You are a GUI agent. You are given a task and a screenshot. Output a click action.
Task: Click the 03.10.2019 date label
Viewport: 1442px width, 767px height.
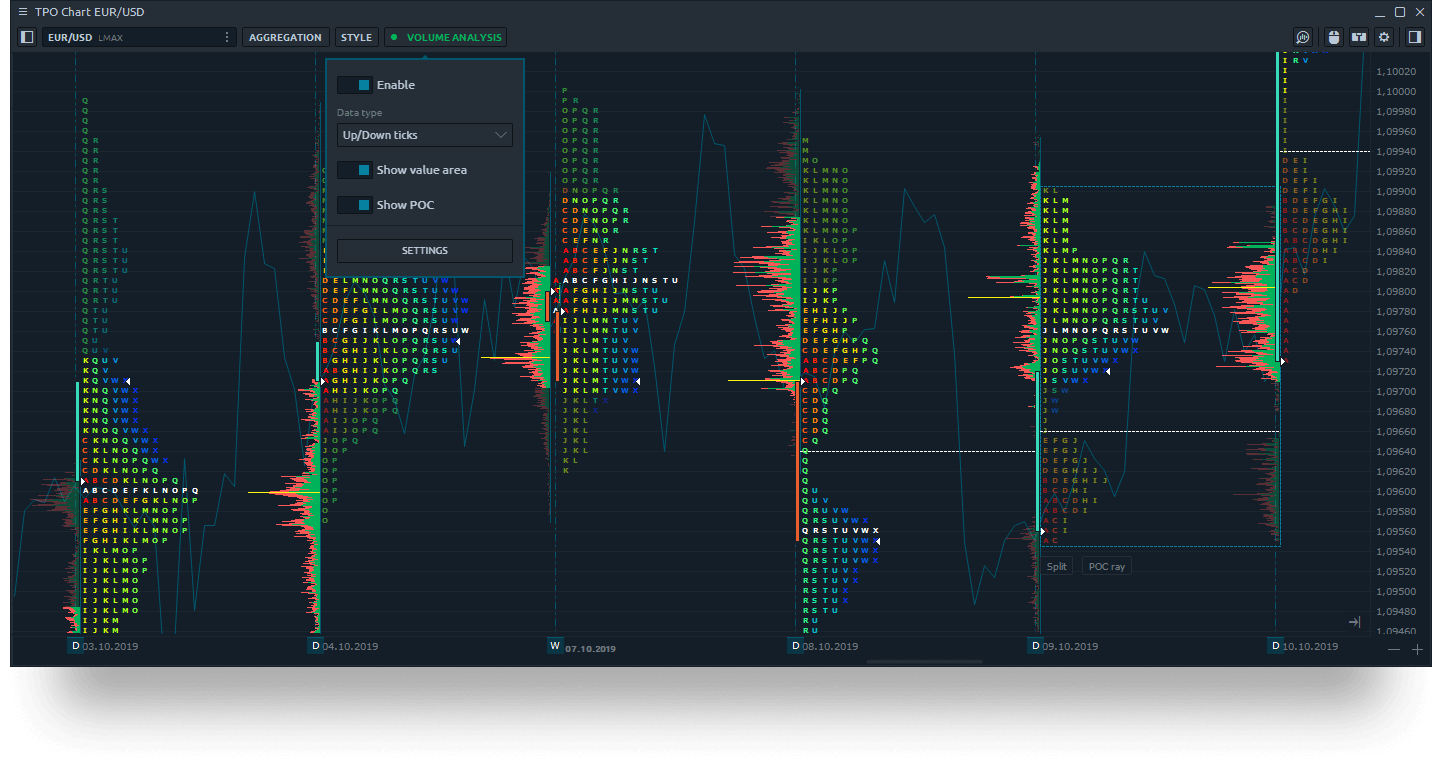[111, 647]
